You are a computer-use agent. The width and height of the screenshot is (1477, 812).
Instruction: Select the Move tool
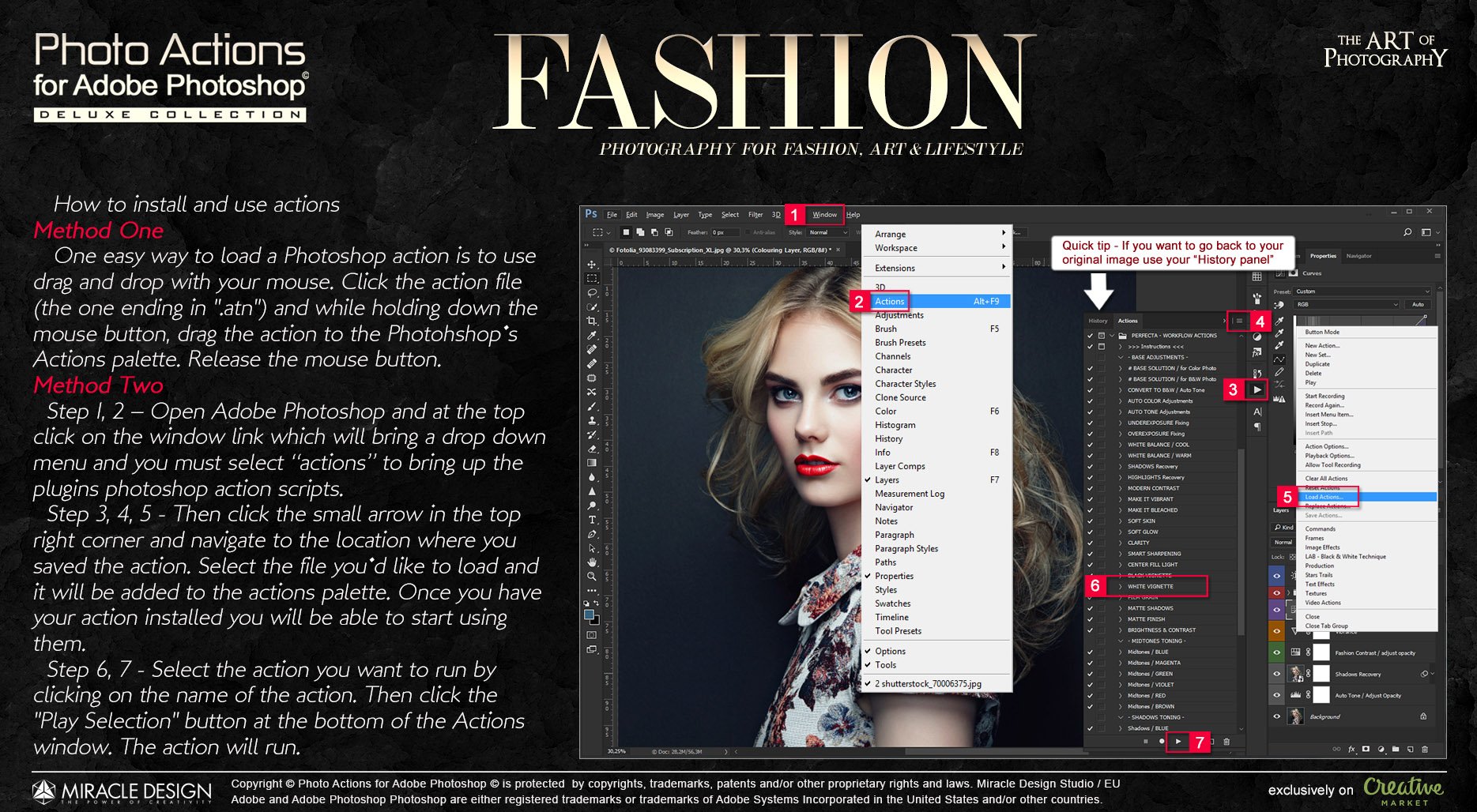(592, 265)
